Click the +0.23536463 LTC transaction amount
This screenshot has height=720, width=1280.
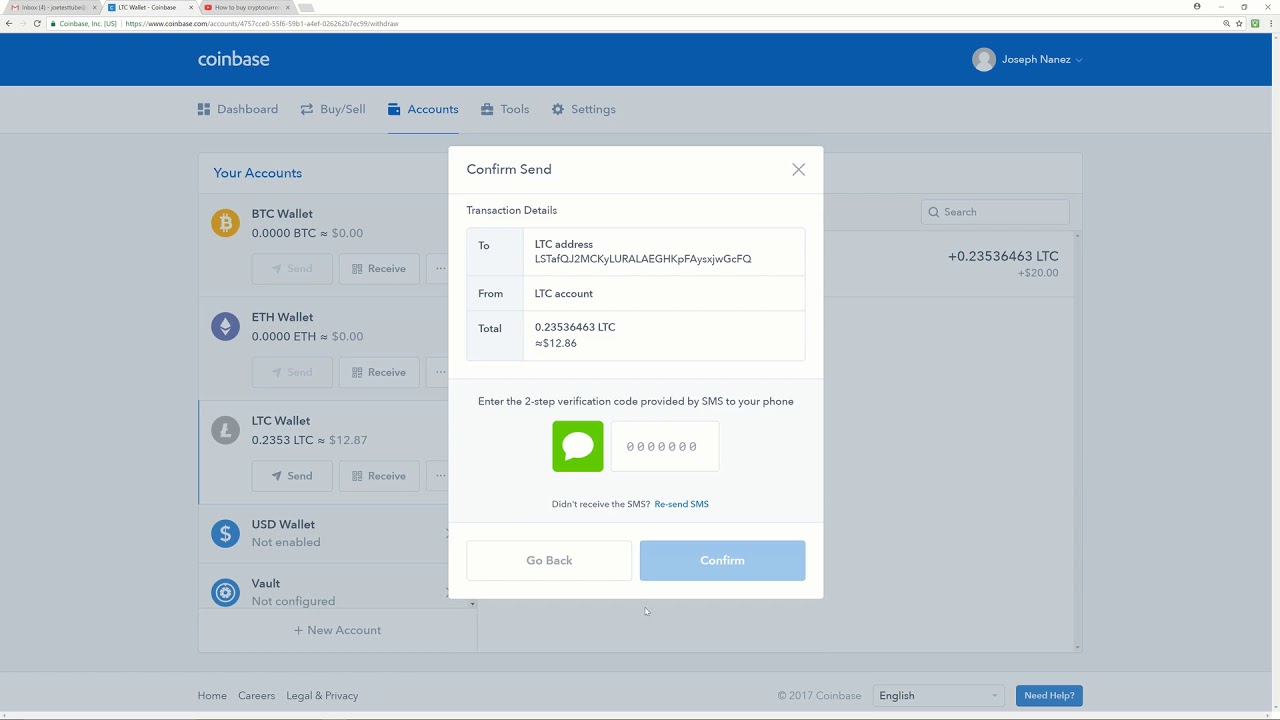tap(1003, 256)
